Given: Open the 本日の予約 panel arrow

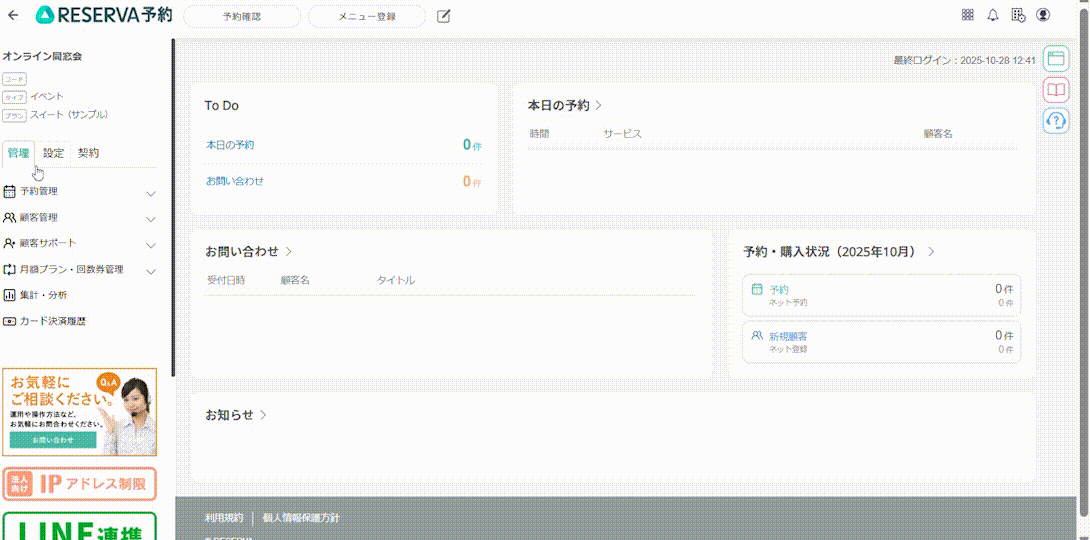Looking at the screenshot, I should coord(599,106).
